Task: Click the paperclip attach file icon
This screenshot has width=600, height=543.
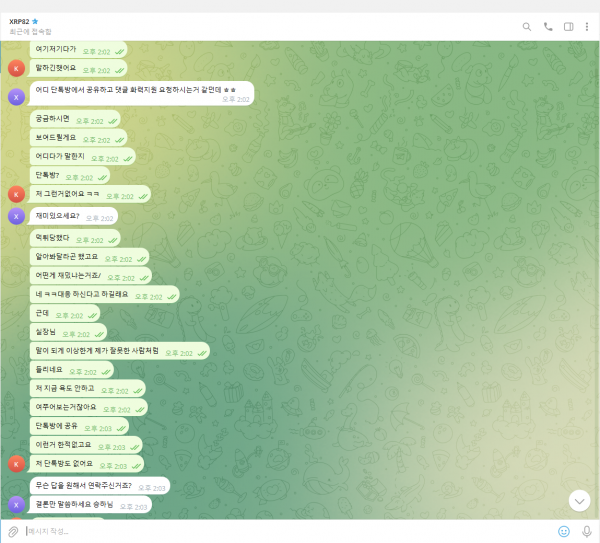Action: 13,531
